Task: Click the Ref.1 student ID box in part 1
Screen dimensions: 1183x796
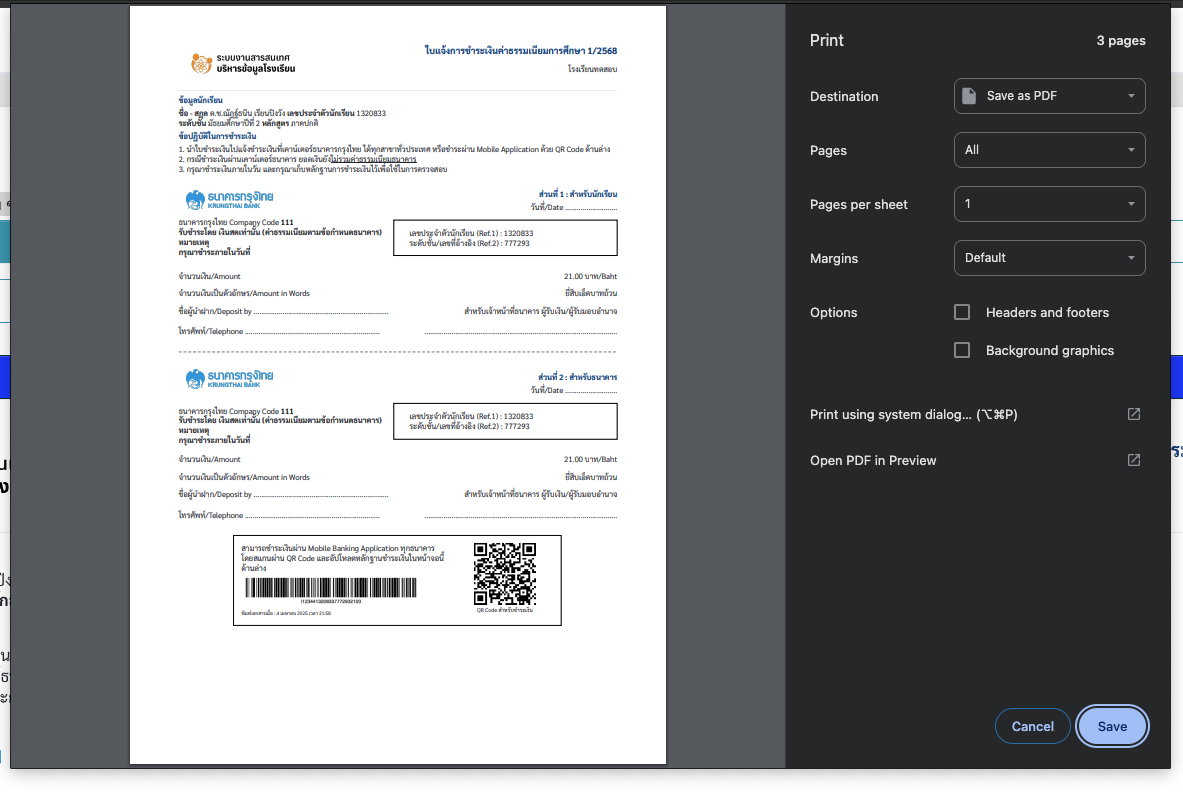Action: [505, 238]
